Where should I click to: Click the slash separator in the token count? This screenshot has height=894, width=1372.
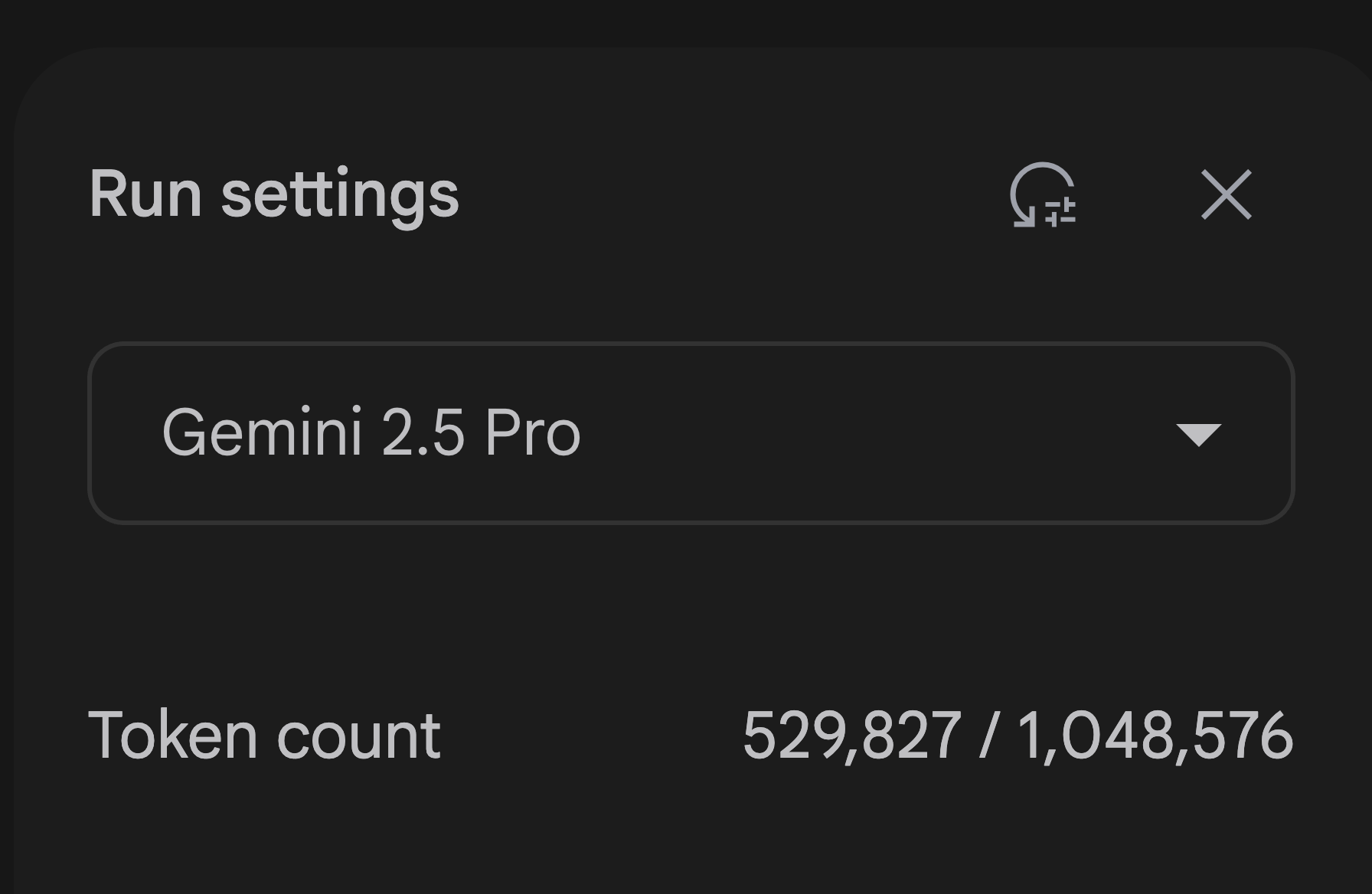(988, 736)
